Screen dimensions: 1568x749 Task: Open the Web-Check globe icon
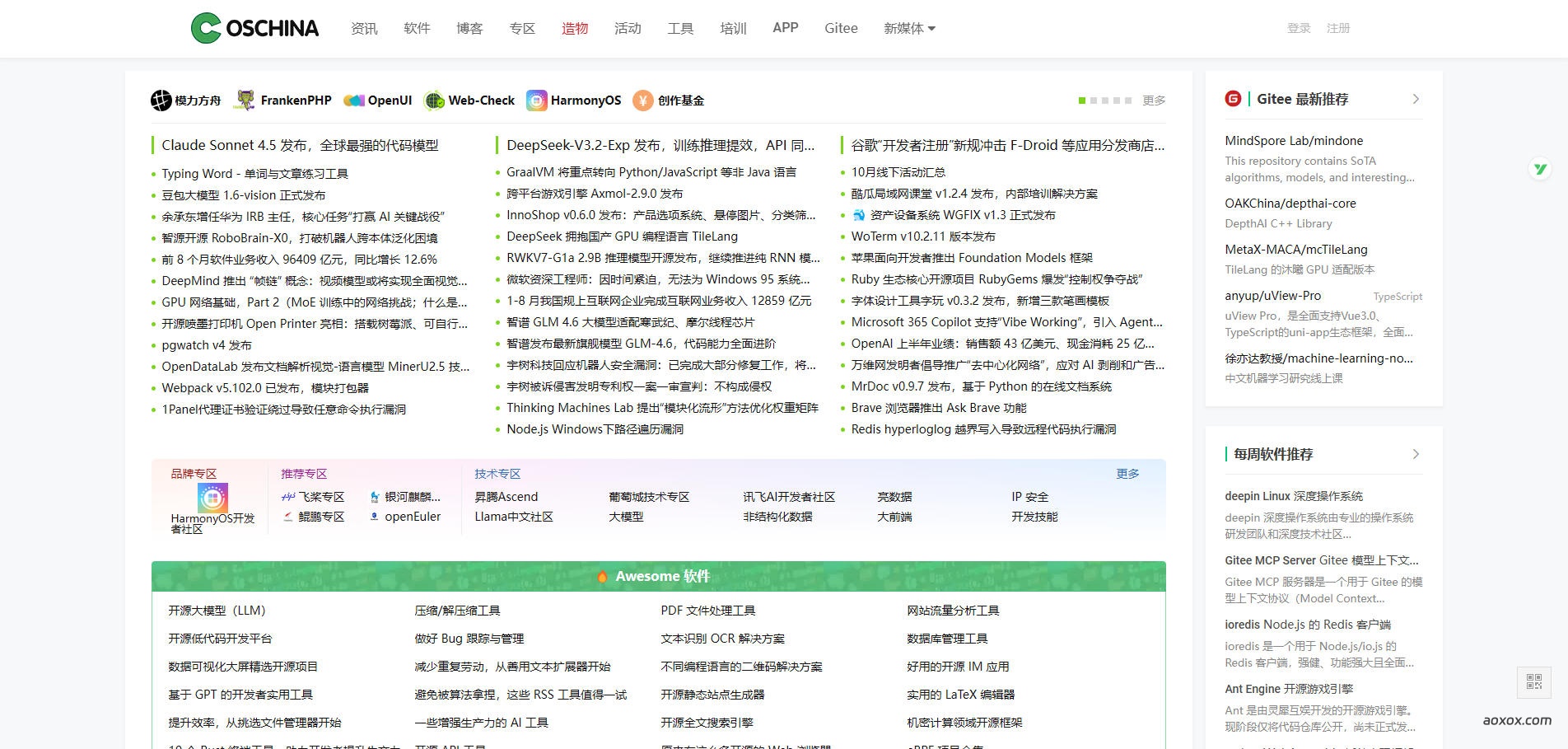(434, 101)
